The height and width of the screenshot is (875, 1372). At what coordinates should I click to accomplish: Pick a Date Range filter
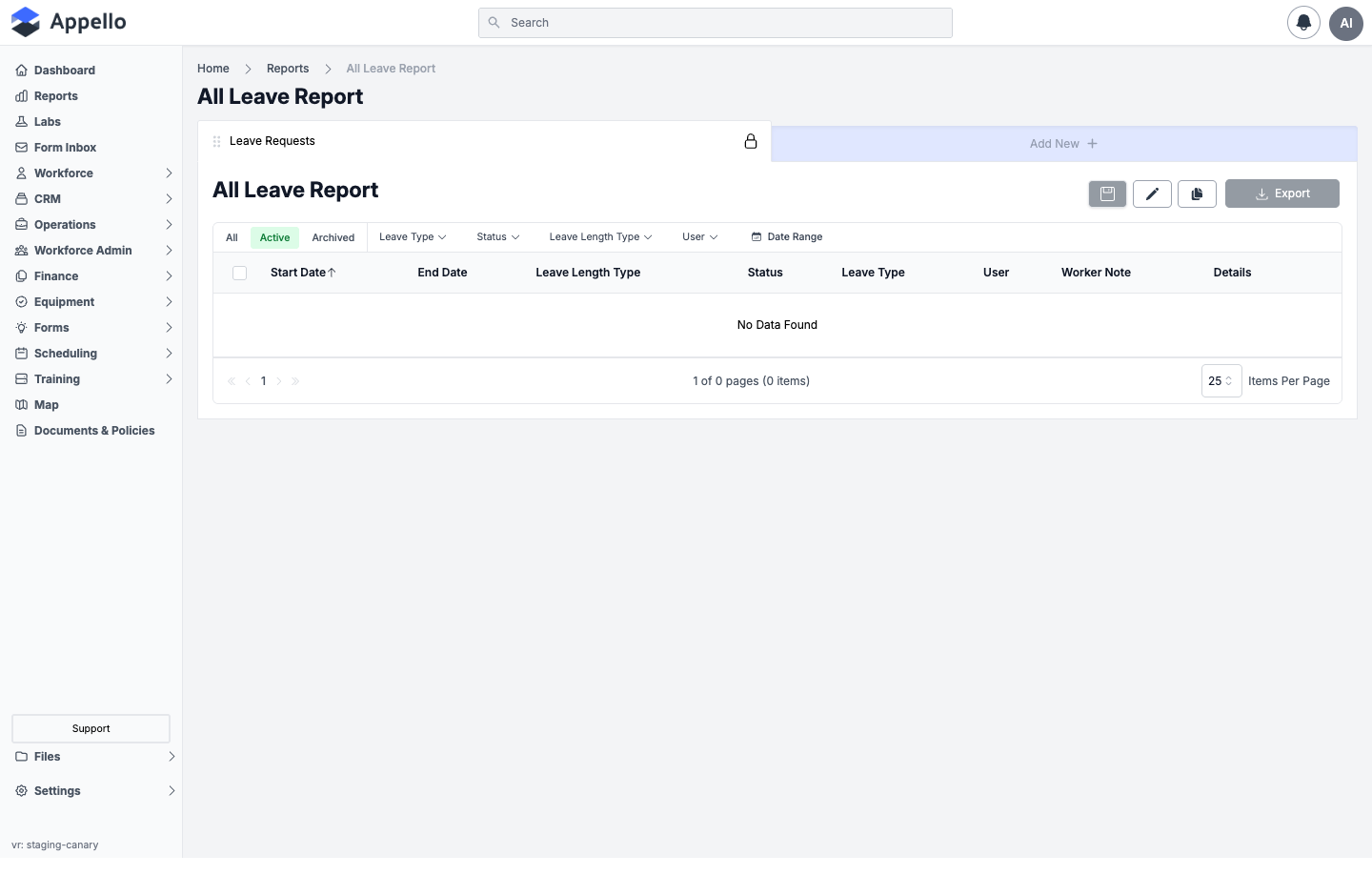(787, 237)
